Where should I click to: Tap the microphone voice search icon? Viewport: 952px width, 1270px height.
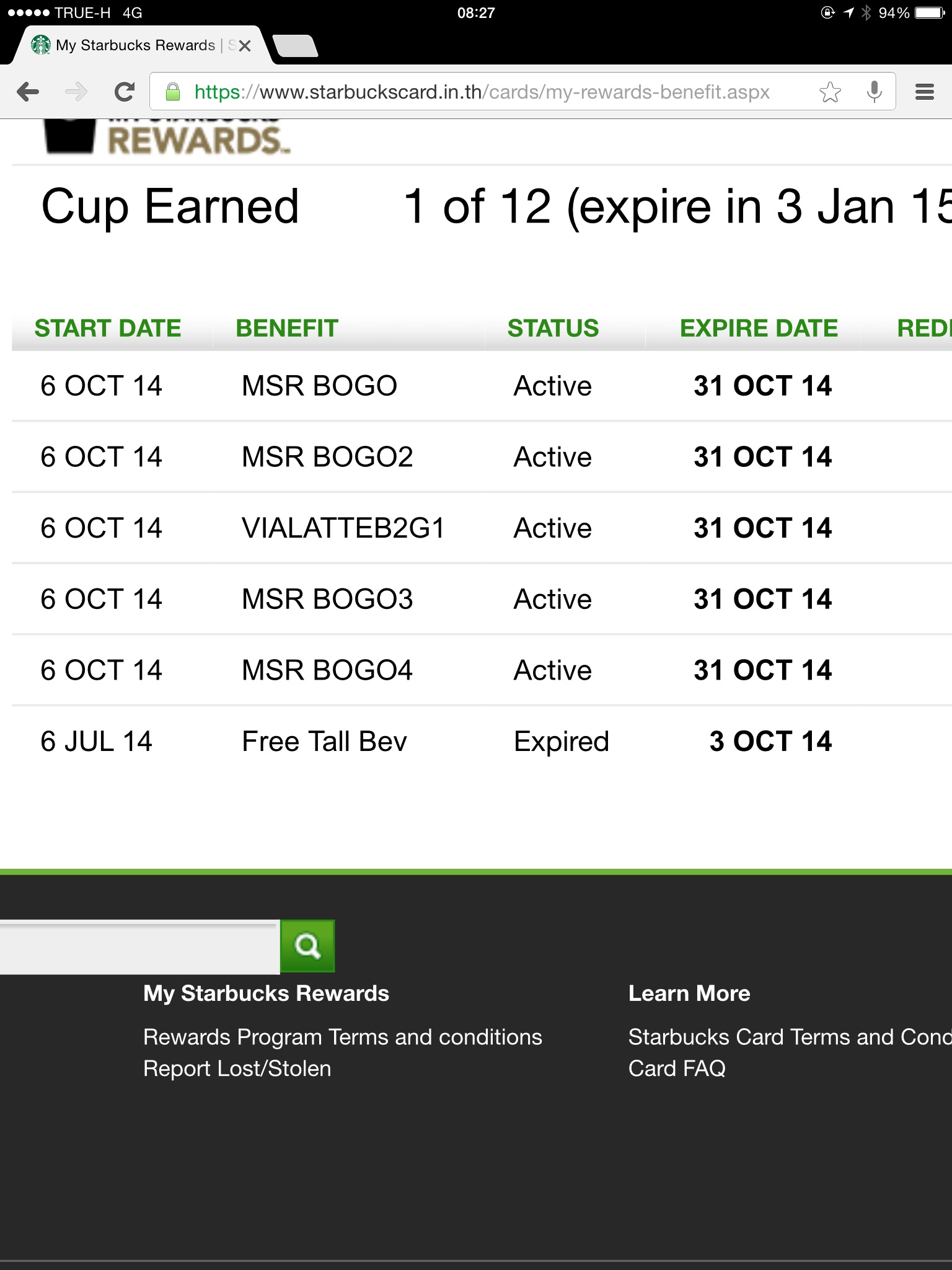[874, 92]
